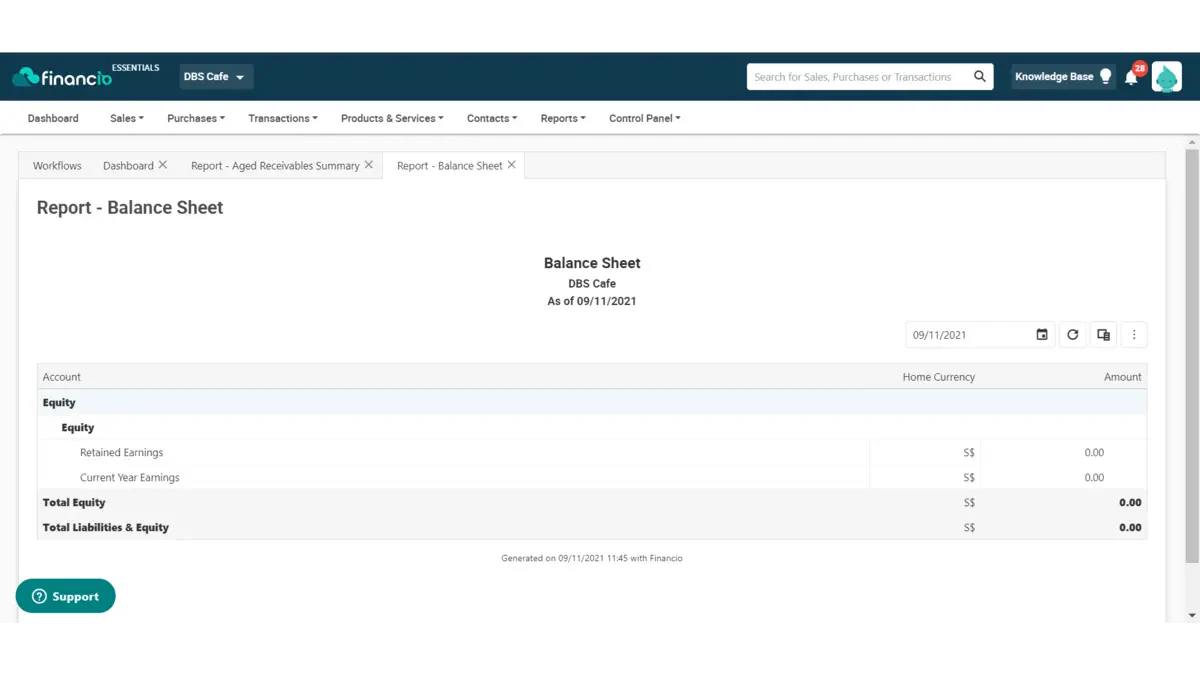The height and width of the screenshot is (675, 1200).
Task: Select the Current Year Earnings row
Action: [592, 478]
